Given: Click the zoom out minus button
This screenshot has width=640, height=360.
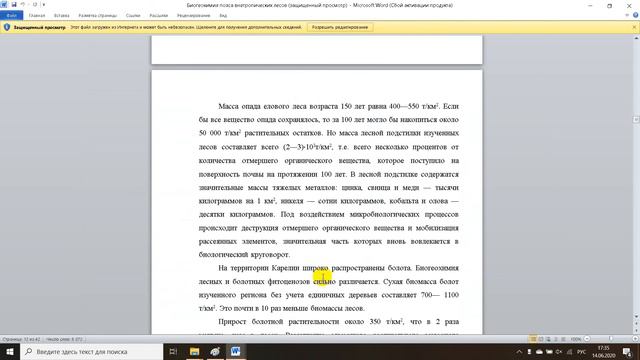Looking at the screenshot, I should (587, 339).
